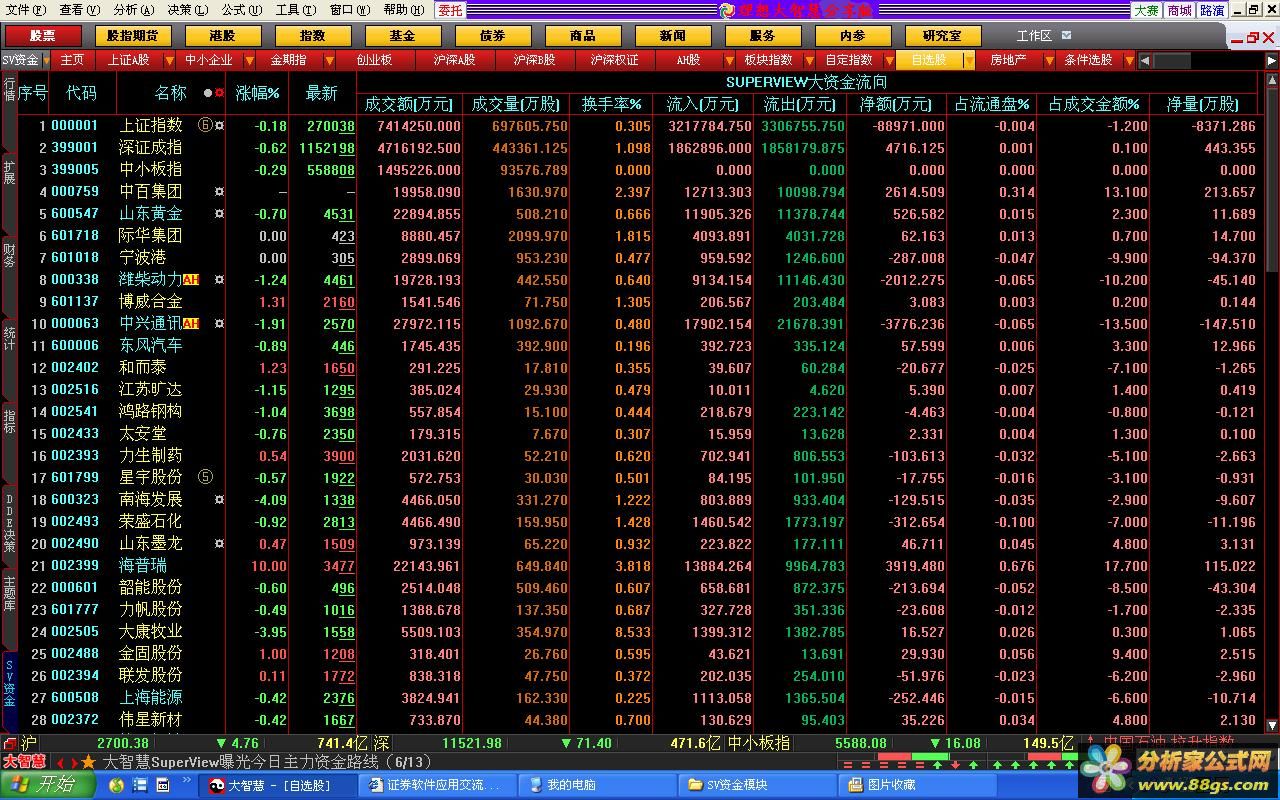The width and height of the screenshot is (1280, 800).
Task: Click the tab scroll left arrow
Action: pyautogui.click(x=1145, y=60)
